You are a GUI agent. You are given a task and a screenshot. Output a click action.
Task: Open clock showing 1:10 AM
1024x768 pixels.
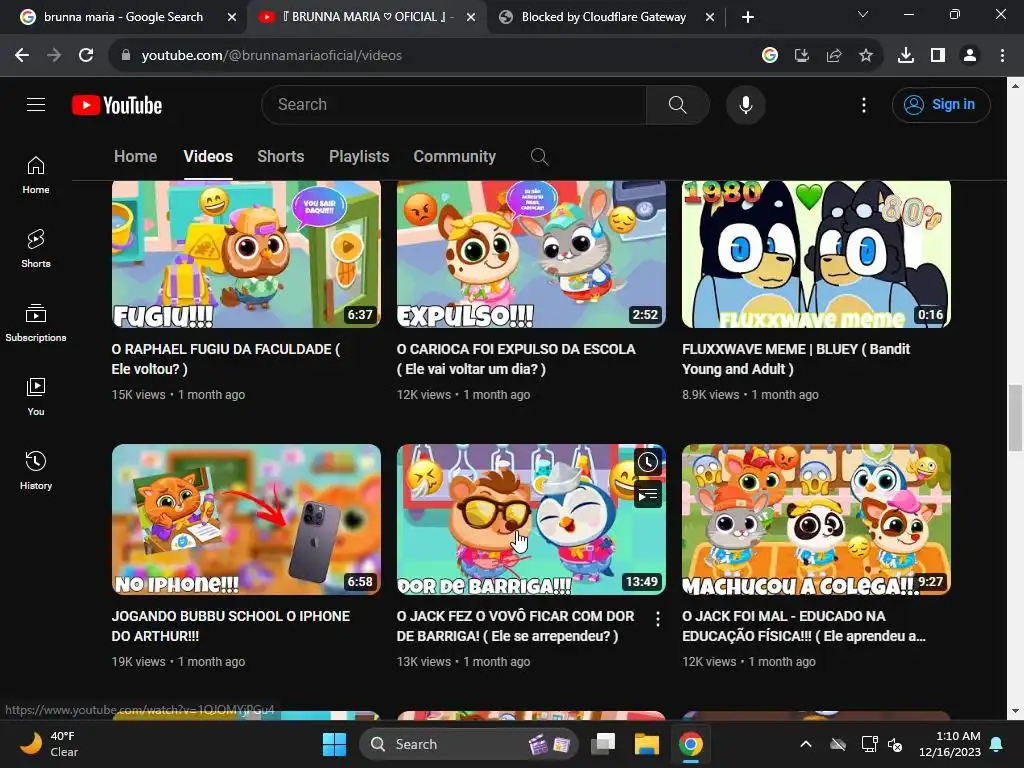click(x=950, y=744)
